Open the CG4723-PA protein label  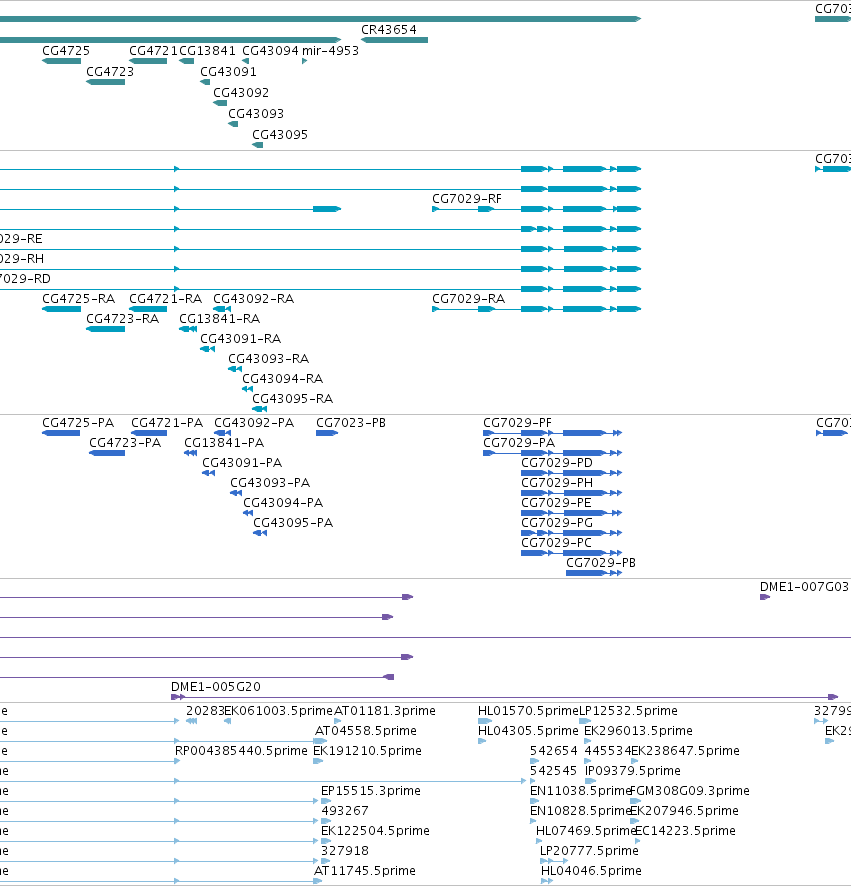pos(125,442)
